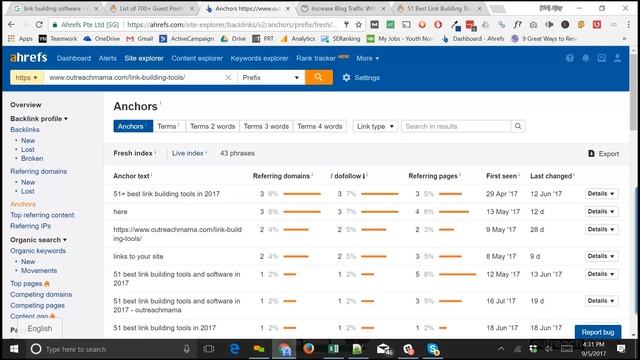Image resolution: width=640 pixels, height=360 pixels.
Task: Open Ahrefs notifications bell icon
Action: coord(586,58)
